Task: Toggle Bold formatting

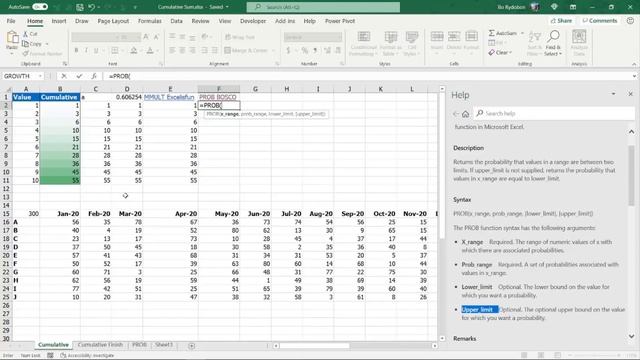Action: click(x=76, y=50)
